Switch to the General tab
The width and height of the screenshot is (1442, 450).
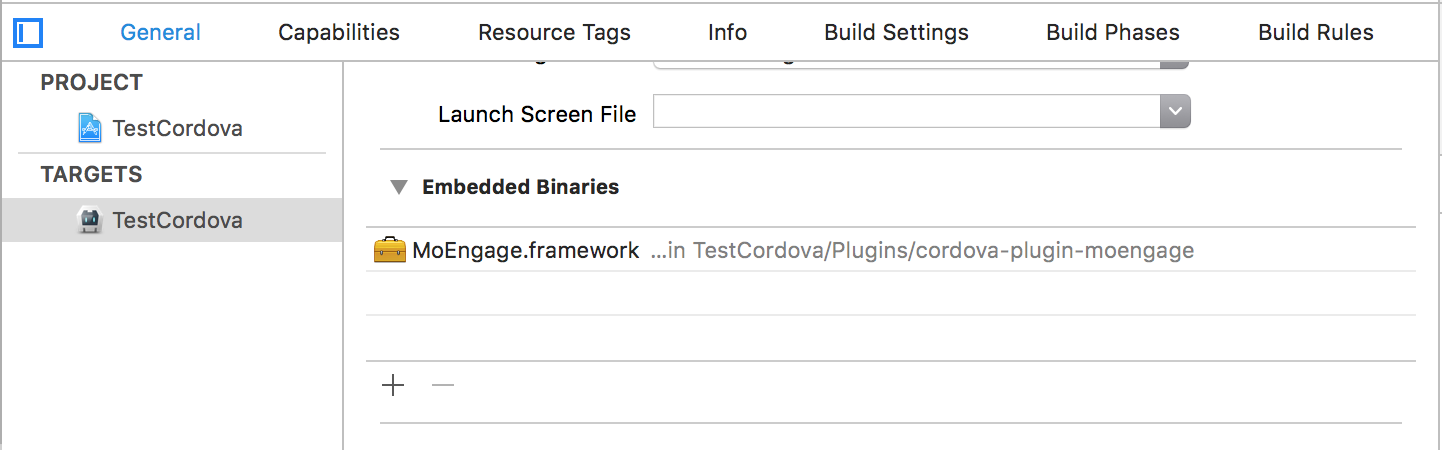tap(161, 32)
